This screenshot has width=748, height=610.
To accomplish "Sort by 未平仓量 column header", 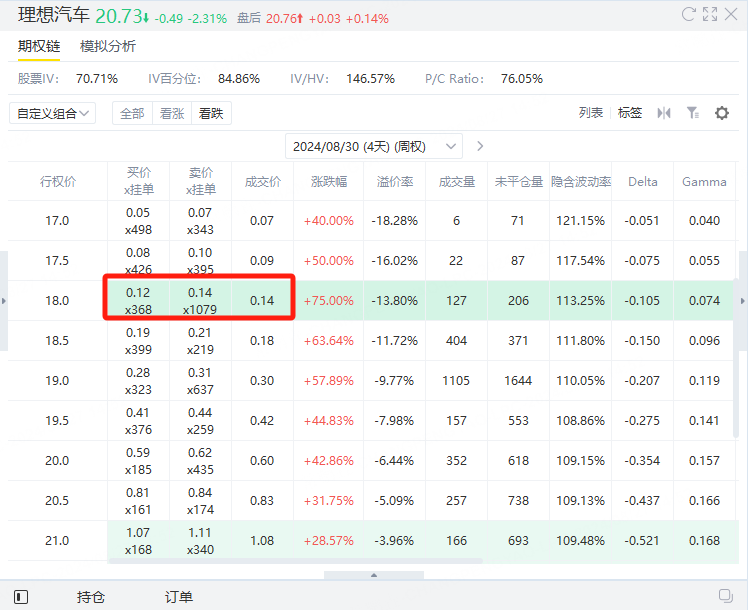I will tap(519, 182).
